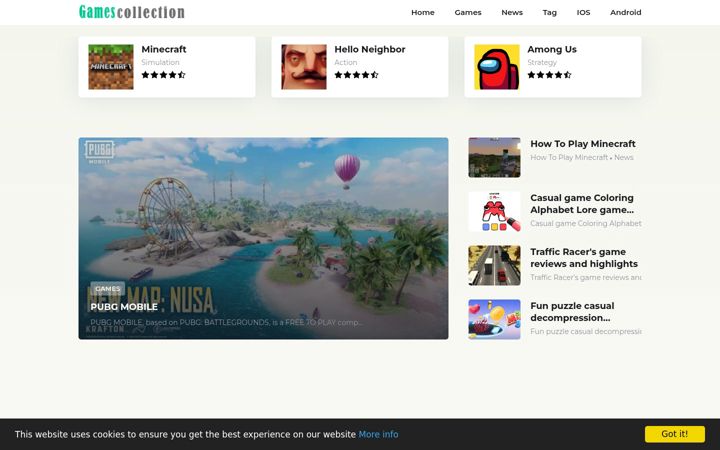720x450 pixels.
Task: Open the Traffic Racer thumbnail
Action: point(494,265)
